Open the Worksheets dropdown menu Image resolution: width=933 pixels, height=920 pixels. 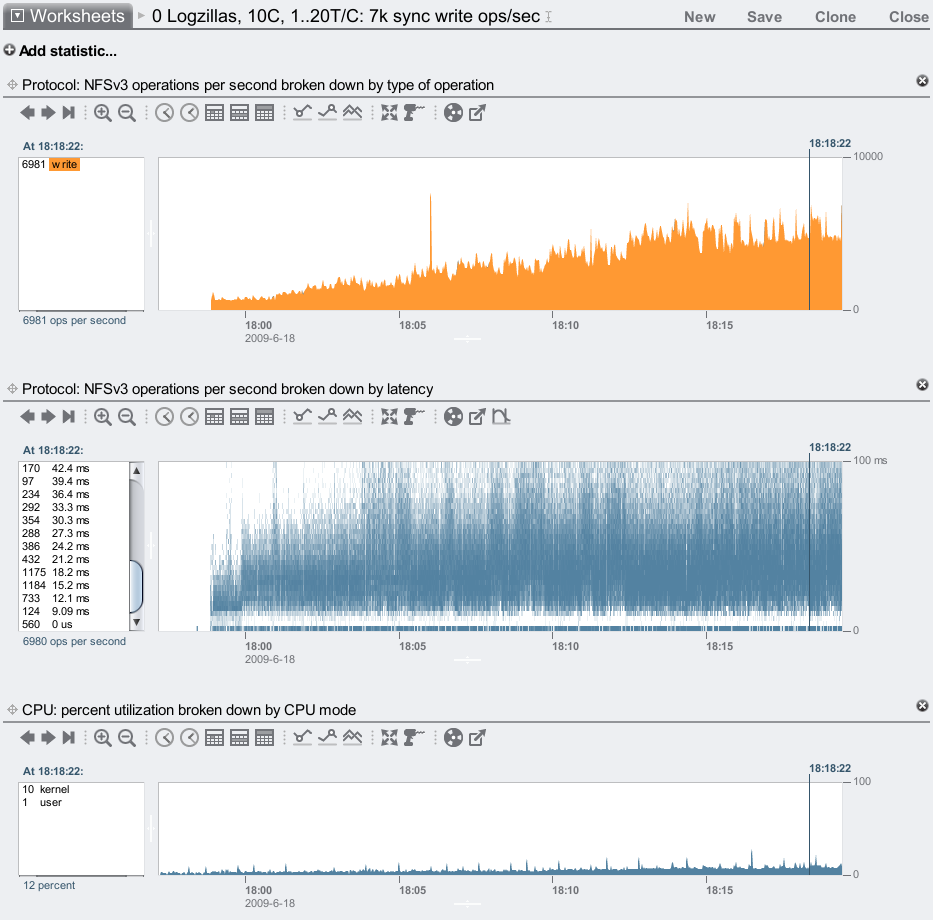click(x=67, y=16)
